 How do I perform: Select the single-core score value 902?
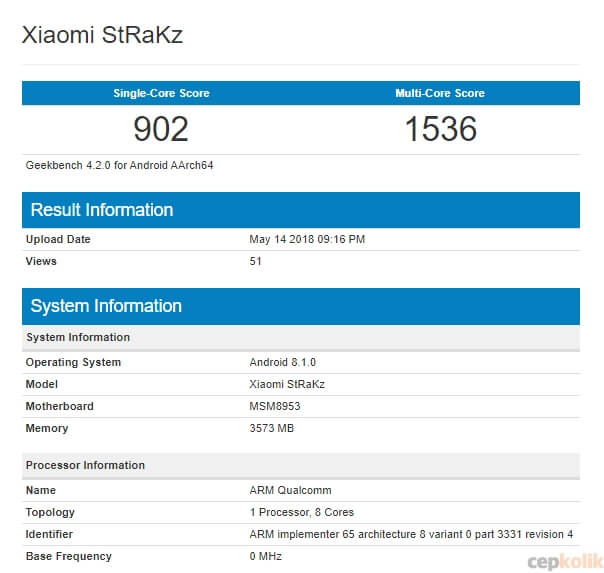161,129
